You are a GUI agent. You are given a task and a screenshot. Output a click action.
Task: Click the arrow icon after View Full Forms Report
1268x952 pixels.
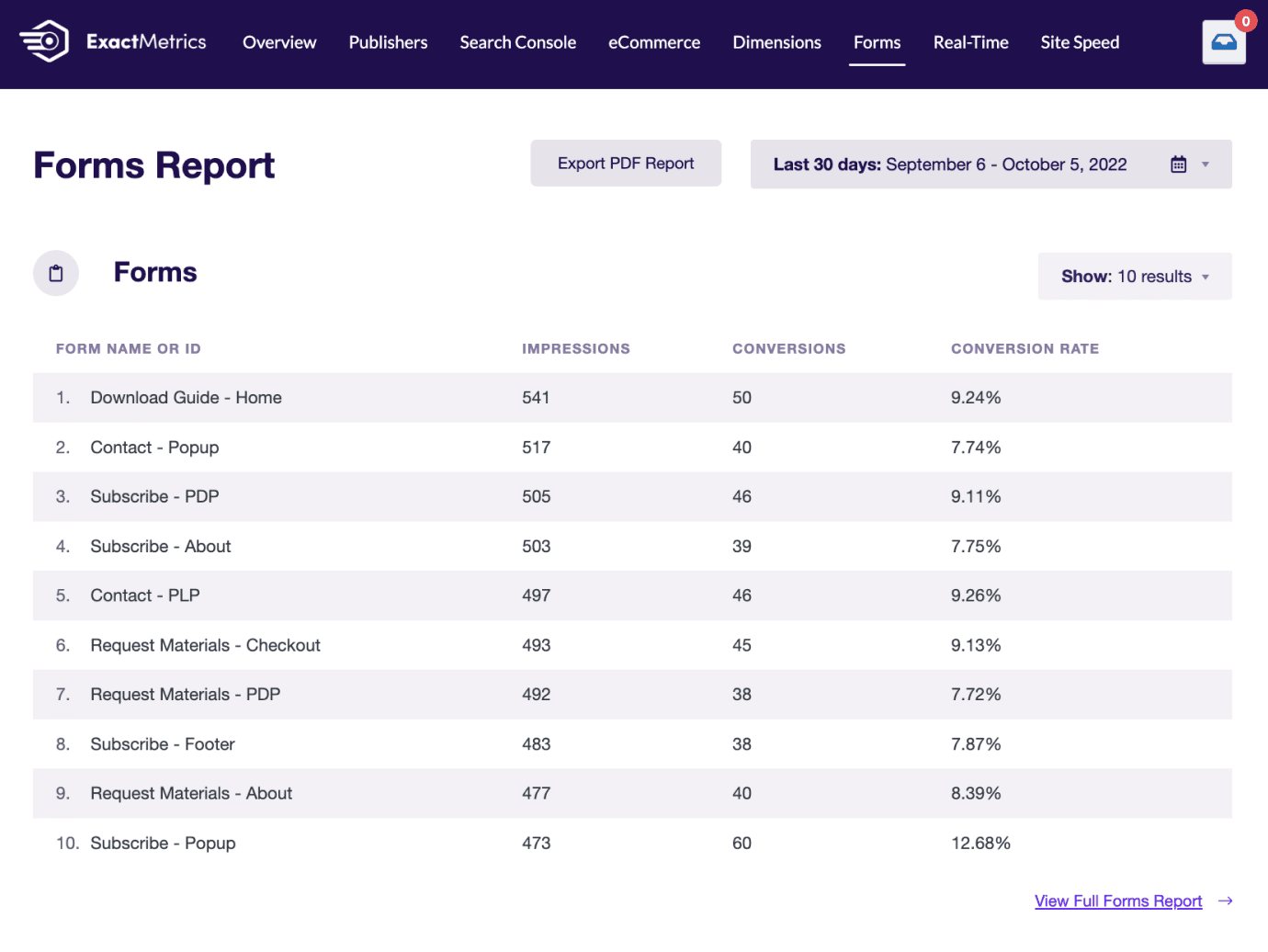coord(1225,901)
